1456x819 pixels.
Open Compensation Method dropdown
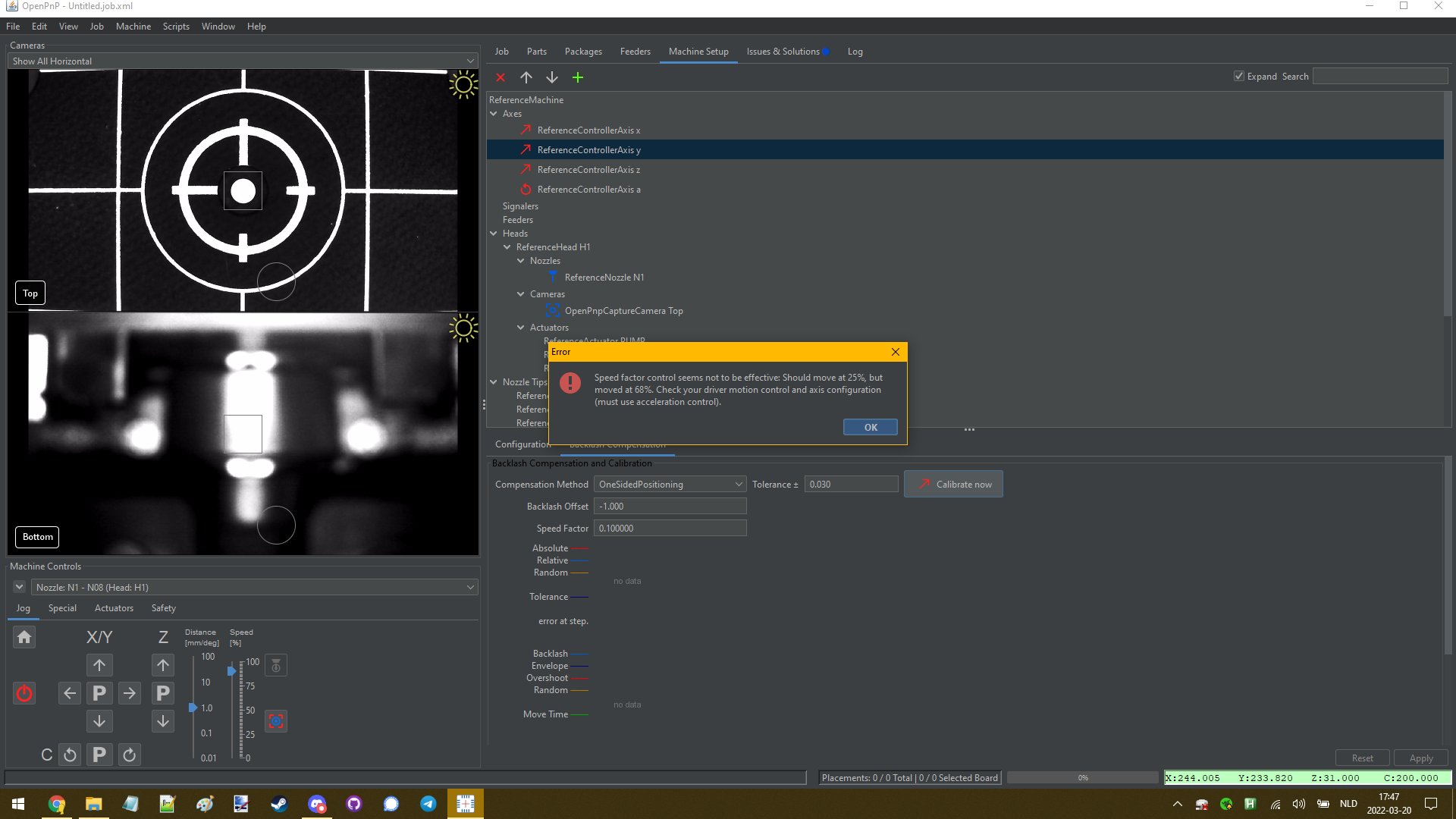click(670, 484)
